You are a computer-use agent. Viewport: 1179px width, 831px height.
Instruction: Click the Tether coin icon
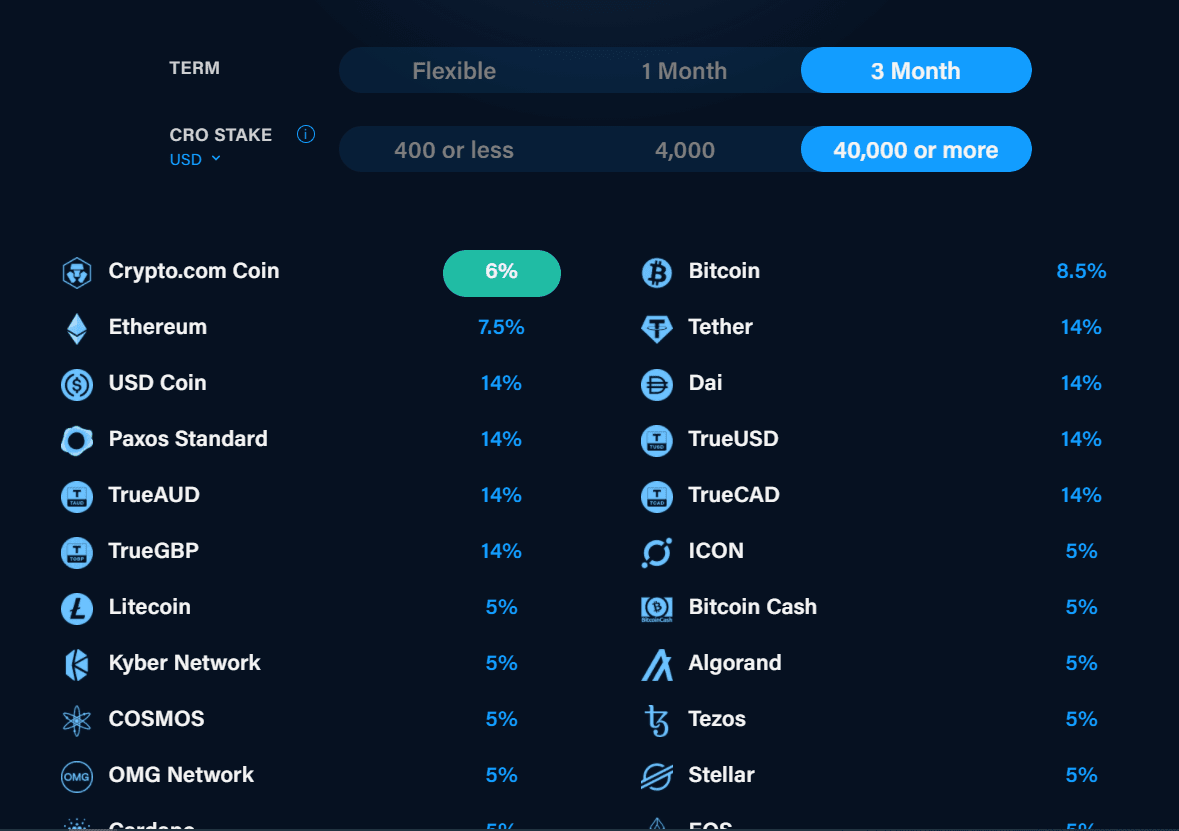coord(656,329)
